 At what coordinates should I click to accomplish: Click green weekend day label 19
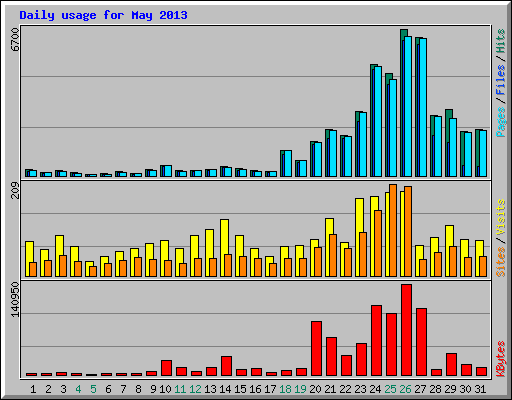pyautogui.click(x=300, y=389)
